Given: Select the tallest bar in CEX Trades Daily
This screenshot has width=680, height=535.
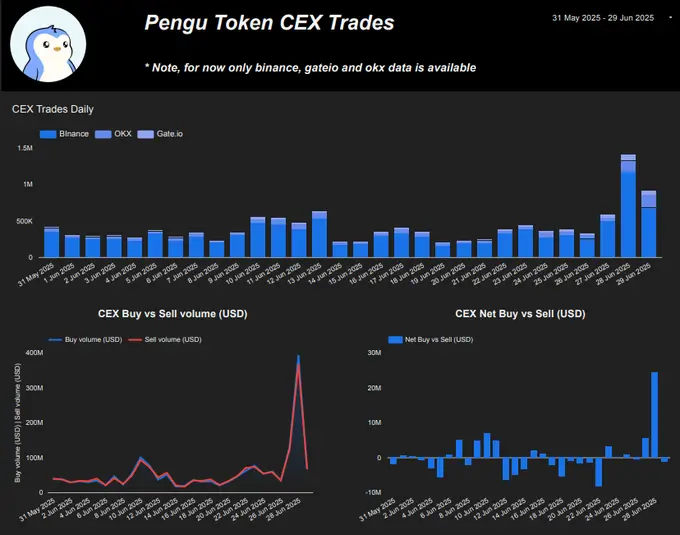Looking at the screenshot, I should click(x=628, y=205).
